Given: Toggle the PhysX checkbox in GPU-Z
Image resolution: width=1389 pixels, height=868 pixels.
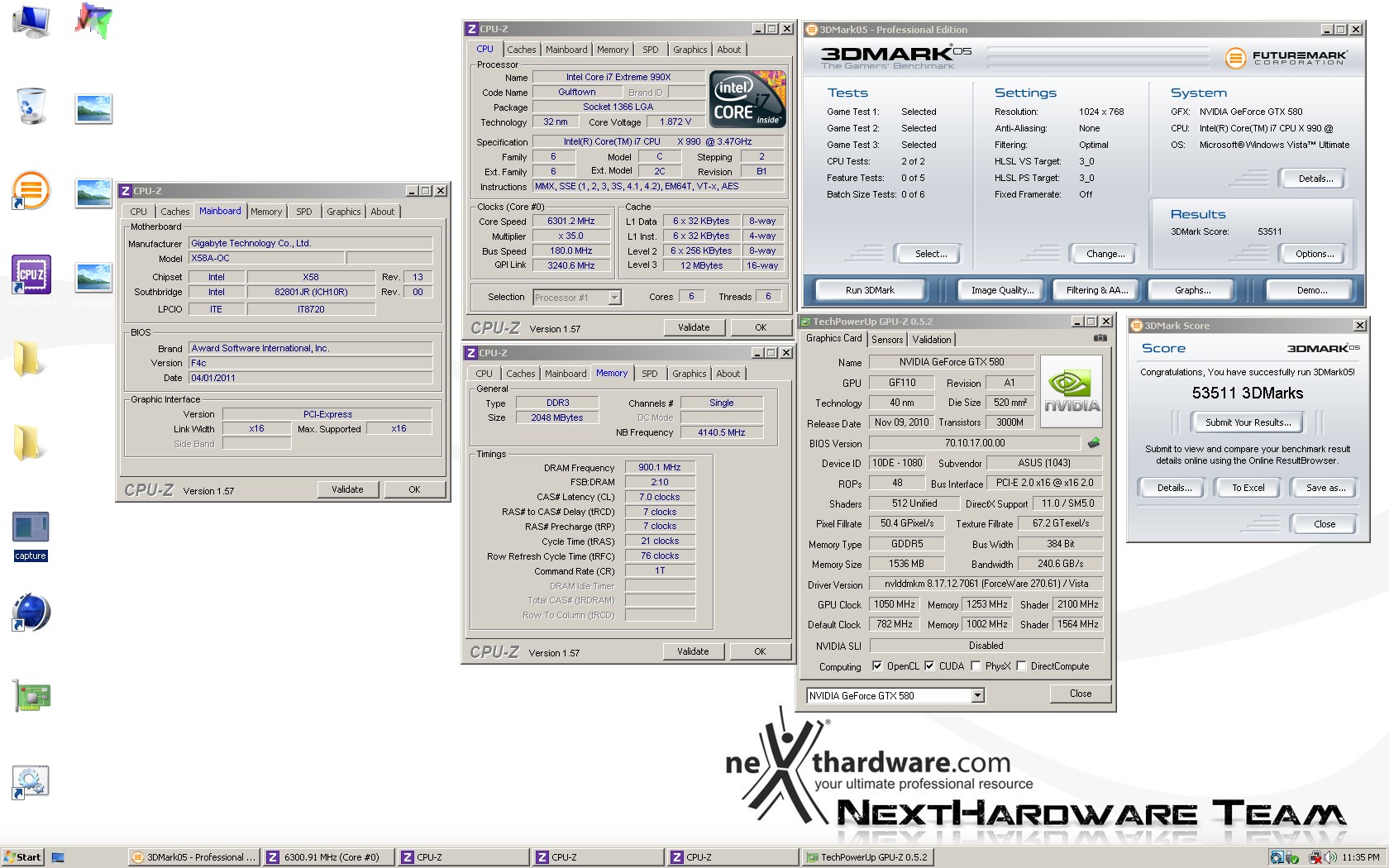Looking at the screenshot, I should click(976, 666).
